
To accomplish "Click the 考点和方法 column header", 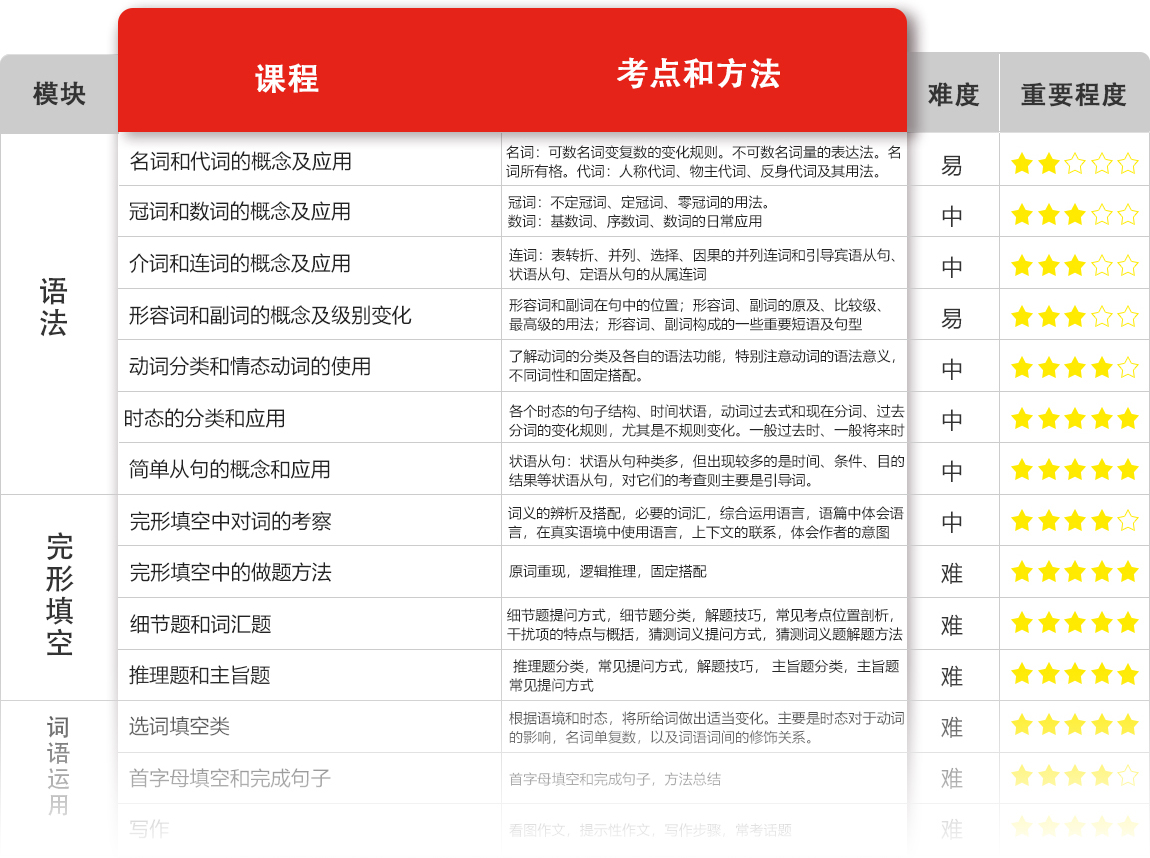I will pyautogui.click(x=698, y=74).
